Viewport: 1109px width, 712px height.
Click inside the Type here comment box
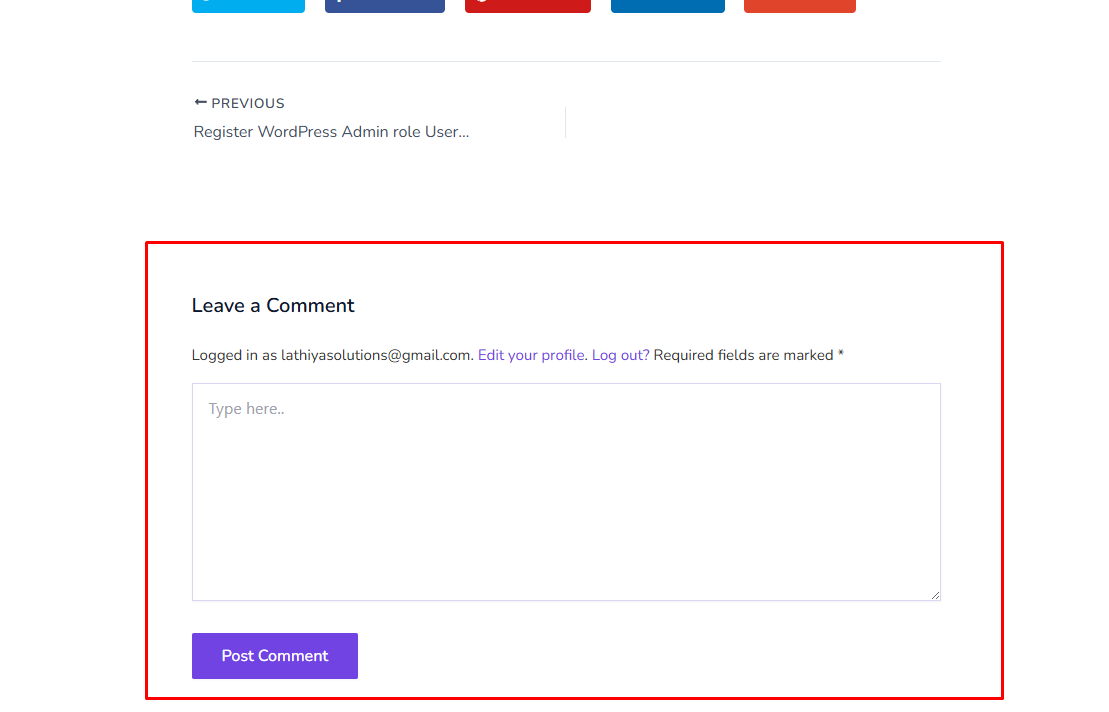[566, 492]
